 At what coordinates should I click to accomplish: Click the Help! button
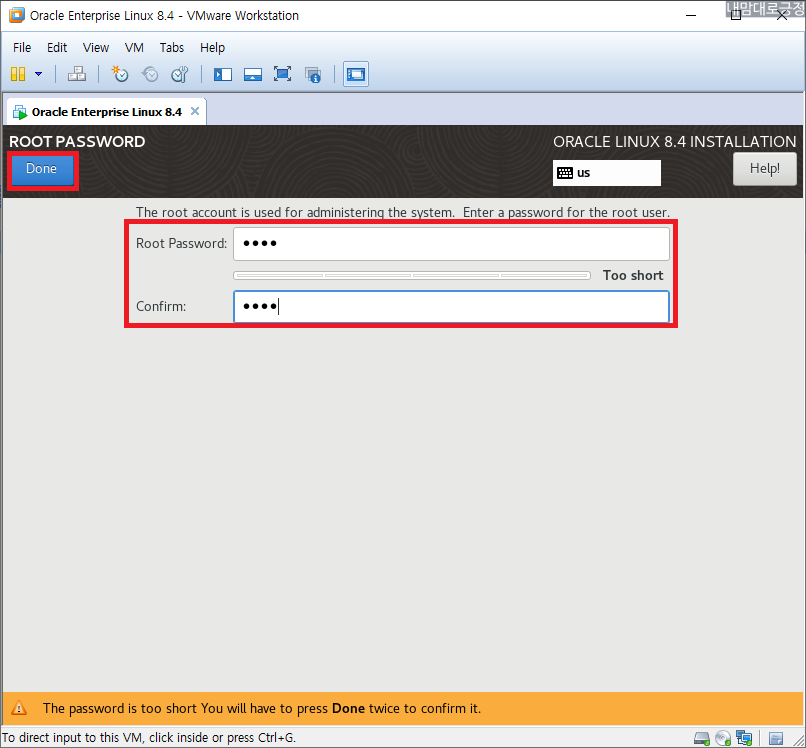pos(764,169)
